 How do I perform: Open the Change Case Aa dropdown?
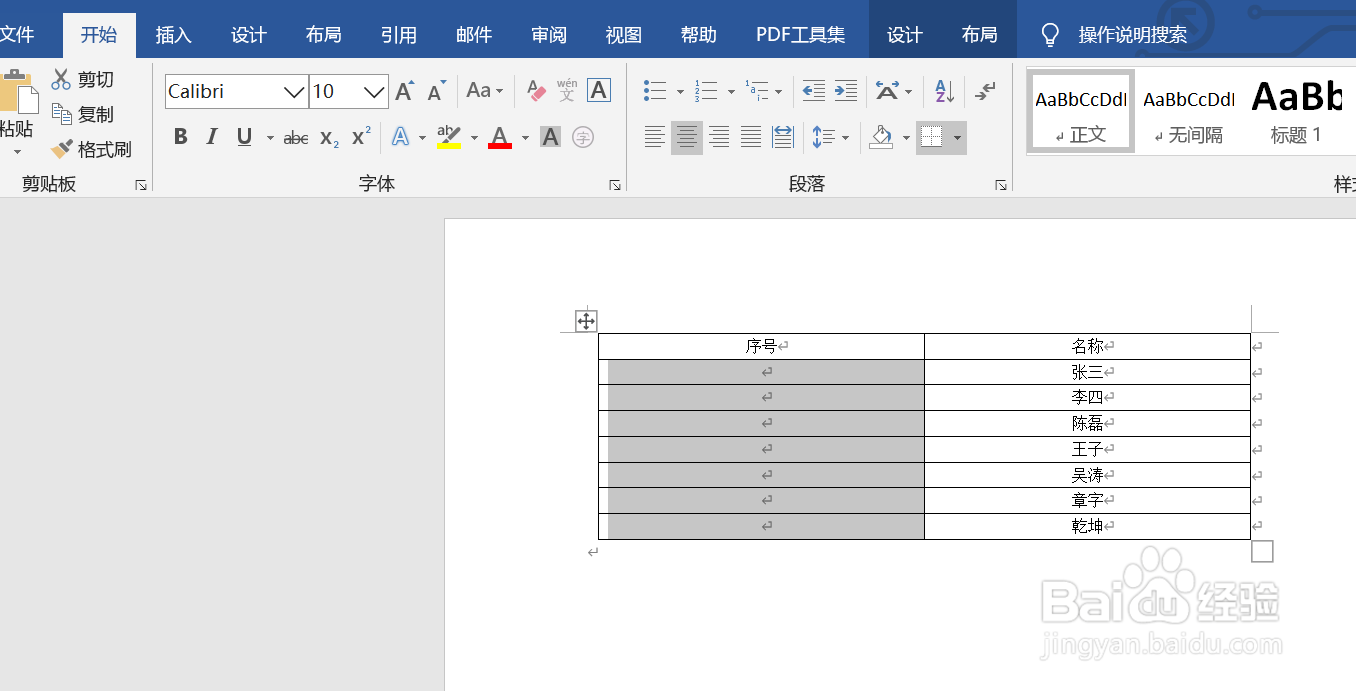pos(485,91)
